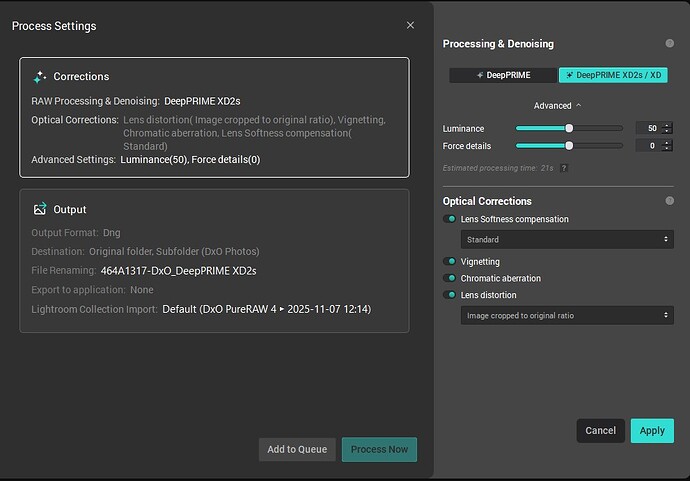Image resolution: width=690 pixels, height=481 pixels.
Task: Click the Output Format Dng line
Action: coord(76,233)
